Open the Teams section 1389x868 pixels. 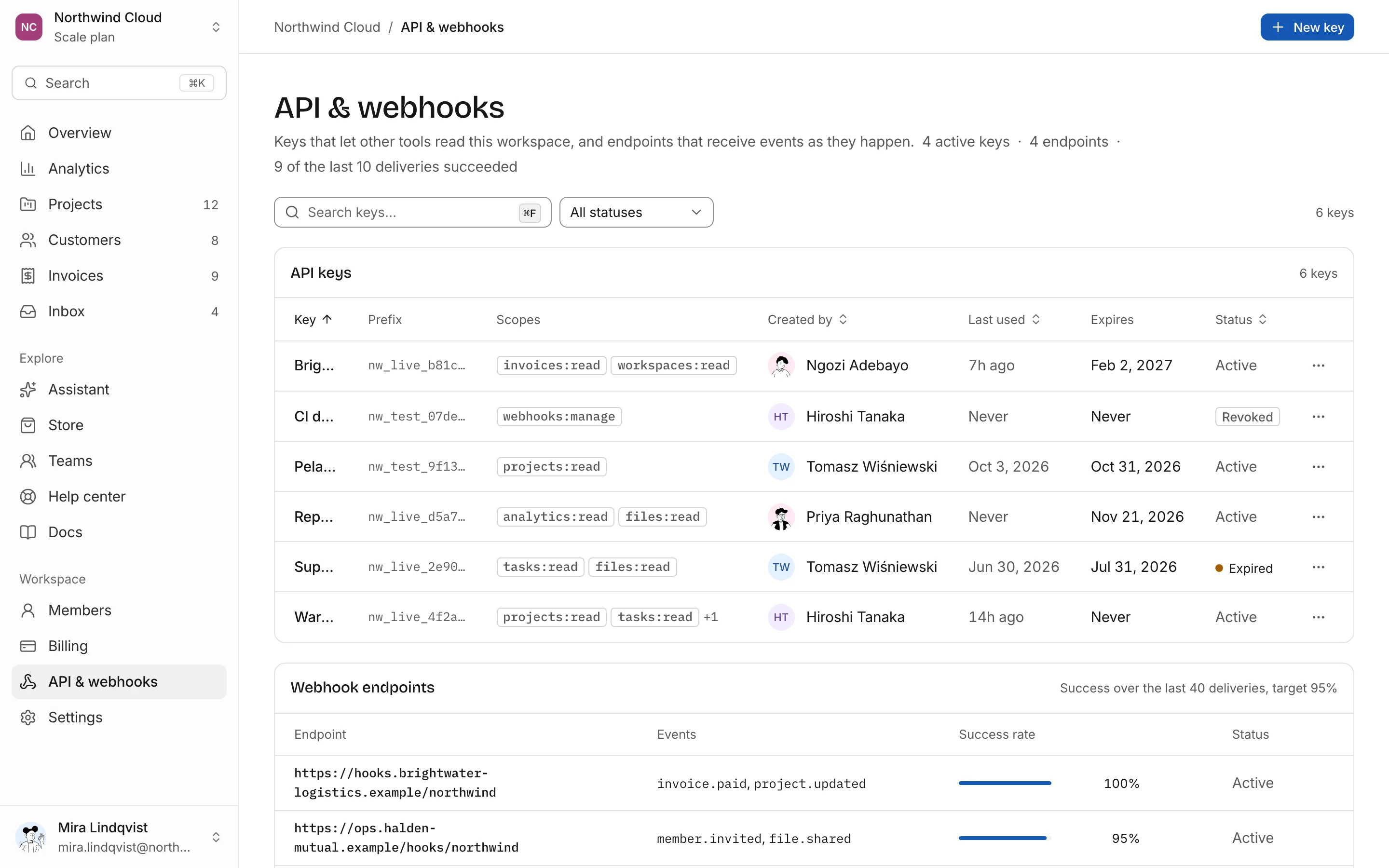point(119,461)
